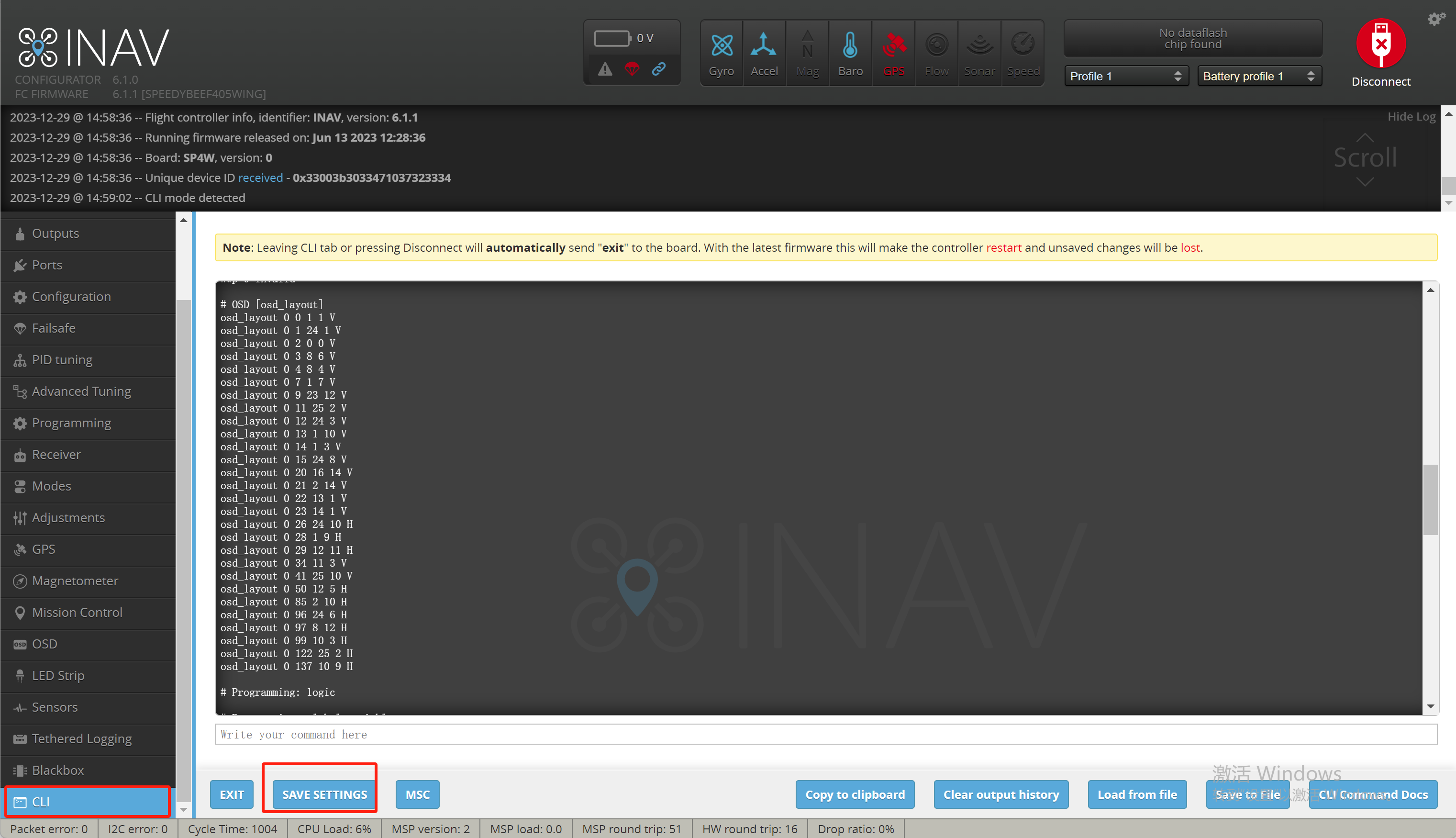Open the Programming tab
The width and height of the screenshot is (1456, 838).
click(88, 423)
